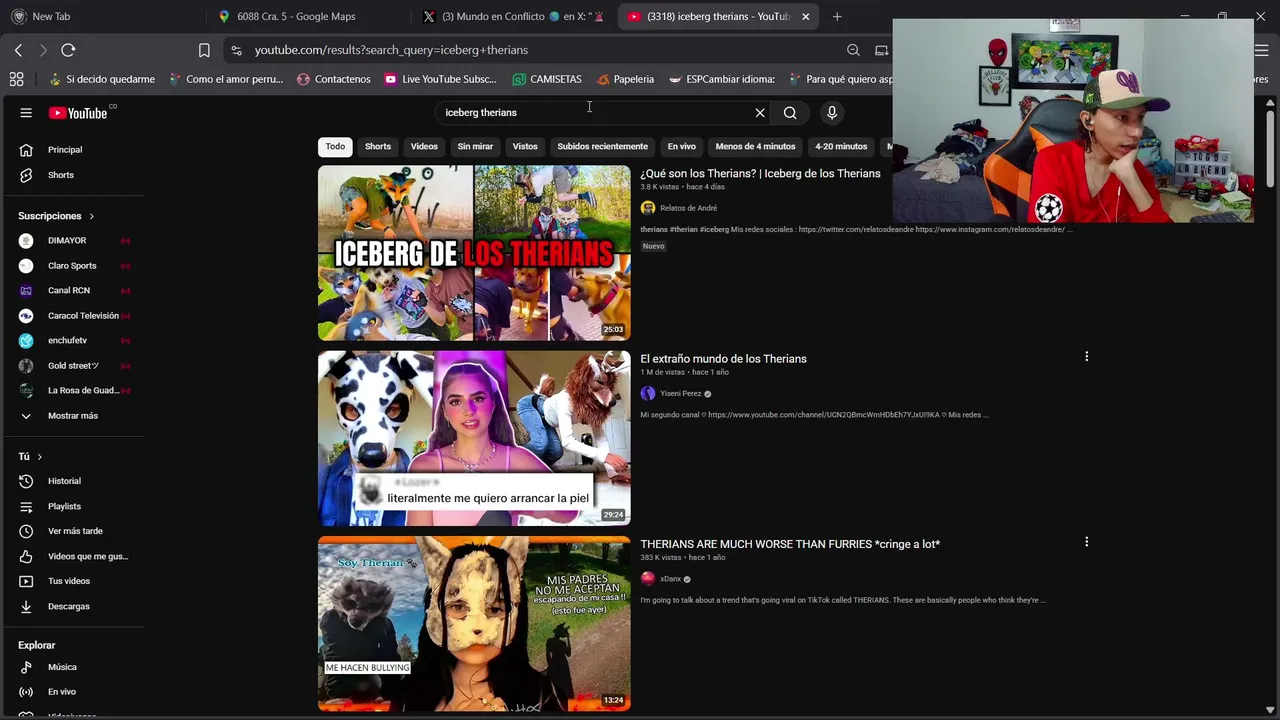Click the YouTube logo
Screen dimensions: 1280x720
coord(78,113)
